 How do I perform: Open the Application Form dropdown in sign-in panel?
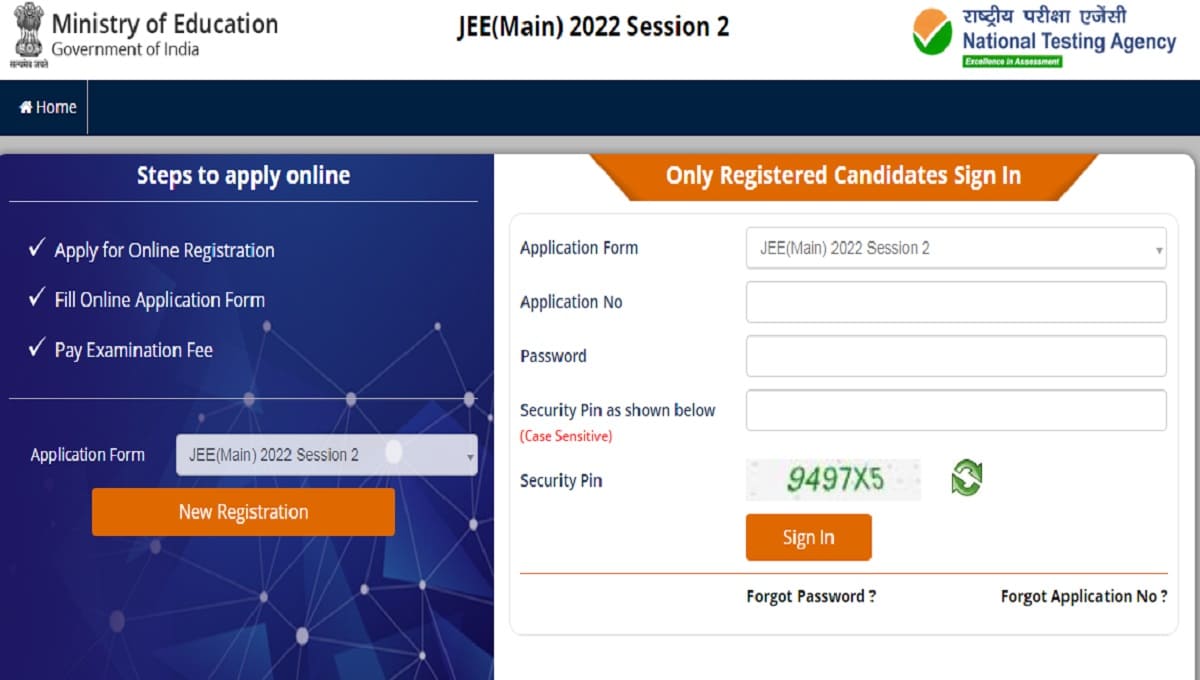955,248
